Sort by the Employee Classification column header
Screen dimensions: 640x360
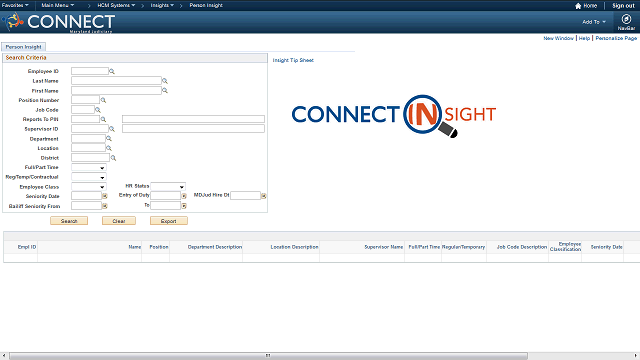565,247
